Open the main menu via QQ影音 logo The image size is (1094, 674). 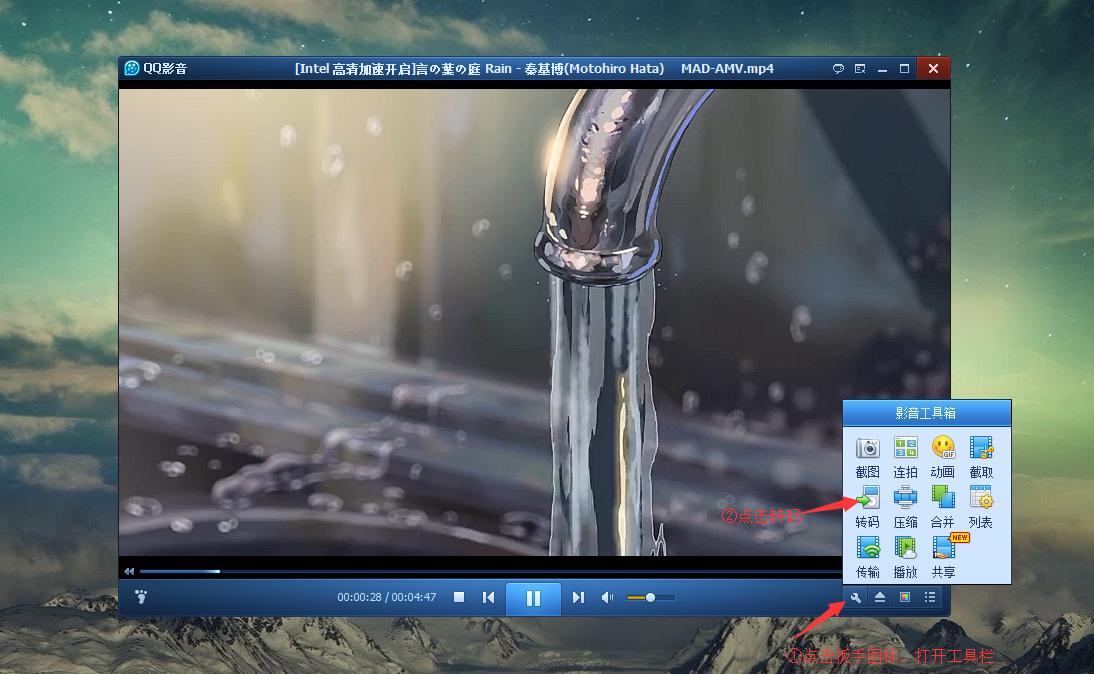[x=130, y=68]
